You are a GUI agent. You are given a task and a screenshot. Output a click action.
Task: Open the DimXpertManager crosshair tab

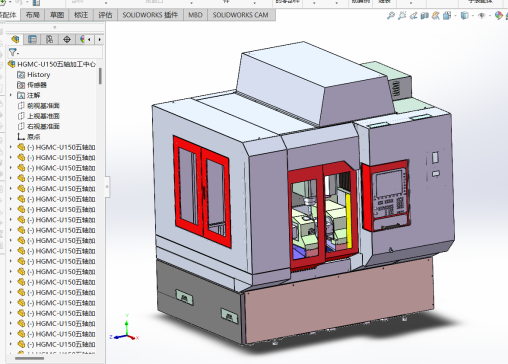(x=67, y=39)
